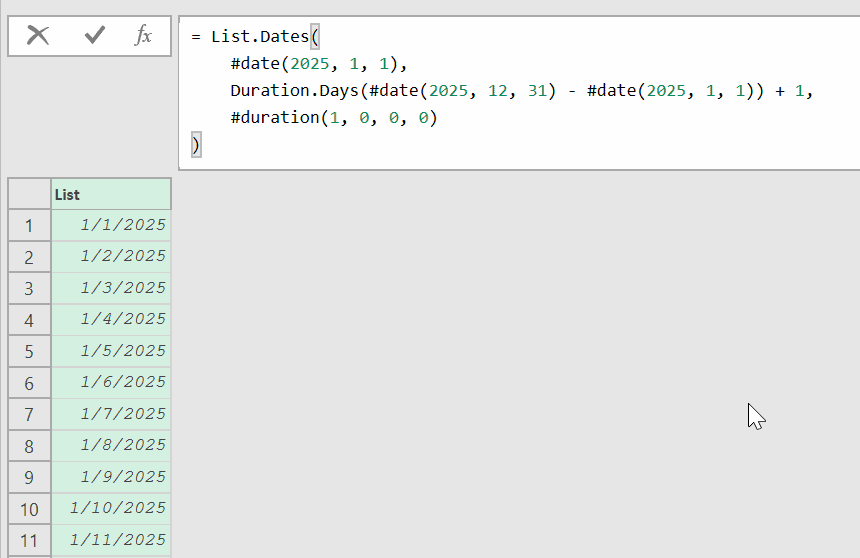The width and height of the screenshot is (860, 558).
Task: Click the blank top-left corner cell of the table
Action: [29, 194]
